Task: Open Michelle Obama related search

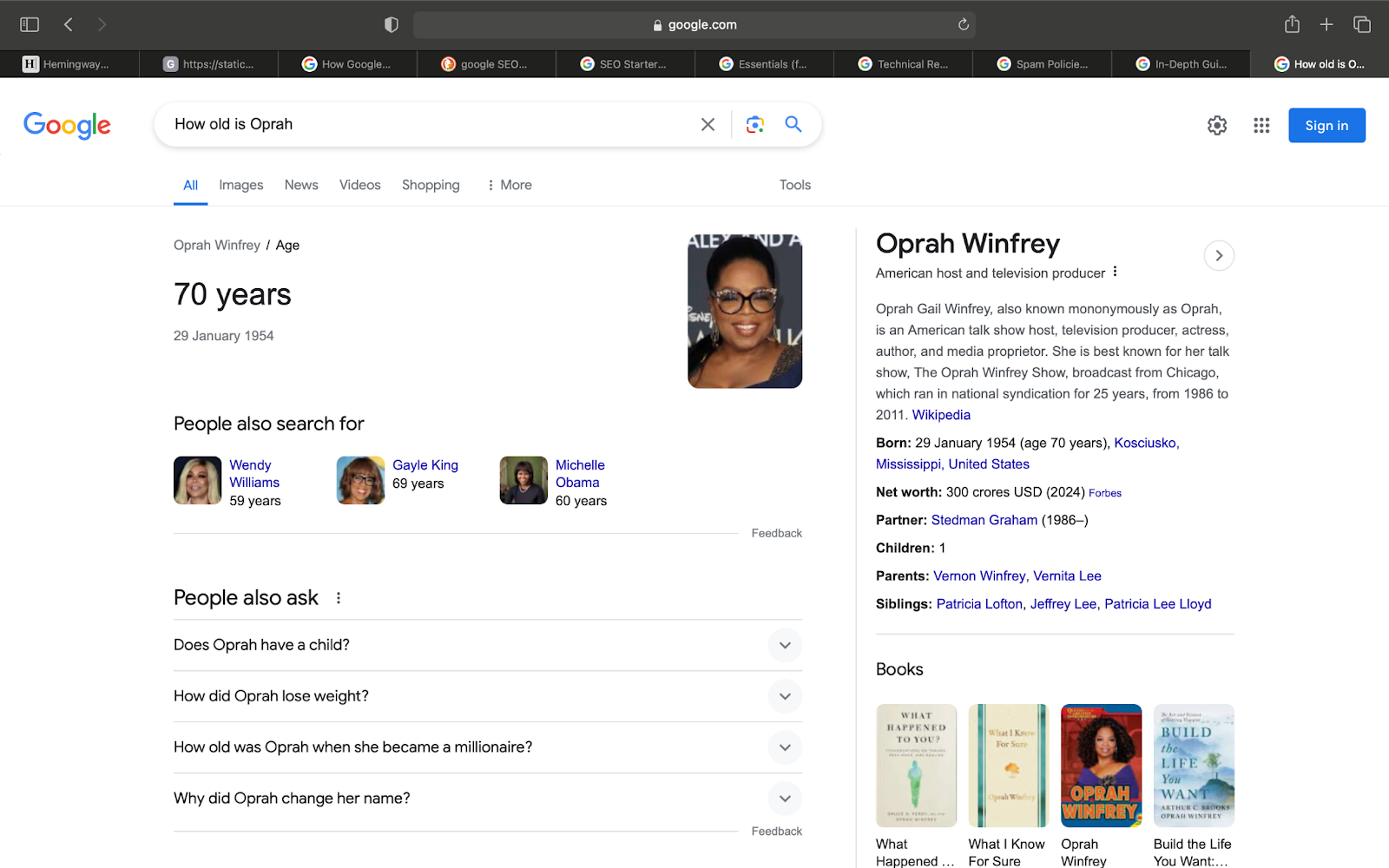Action: [x=580, y=474]
